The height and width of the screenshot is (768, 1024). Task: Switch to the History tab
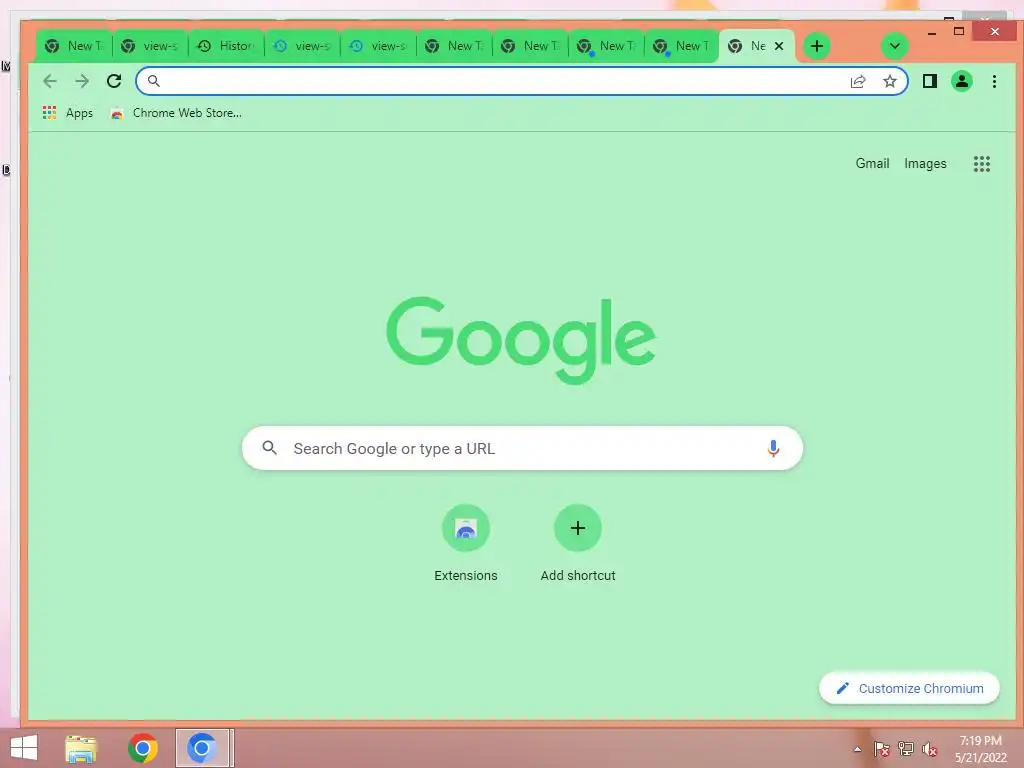click(226, 46)
